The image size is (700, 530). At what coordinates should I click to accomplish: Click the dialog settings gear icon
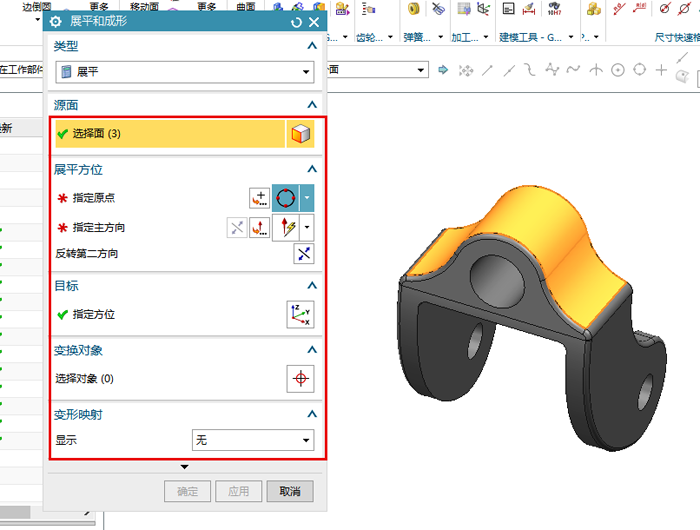[x=56, y=22]
